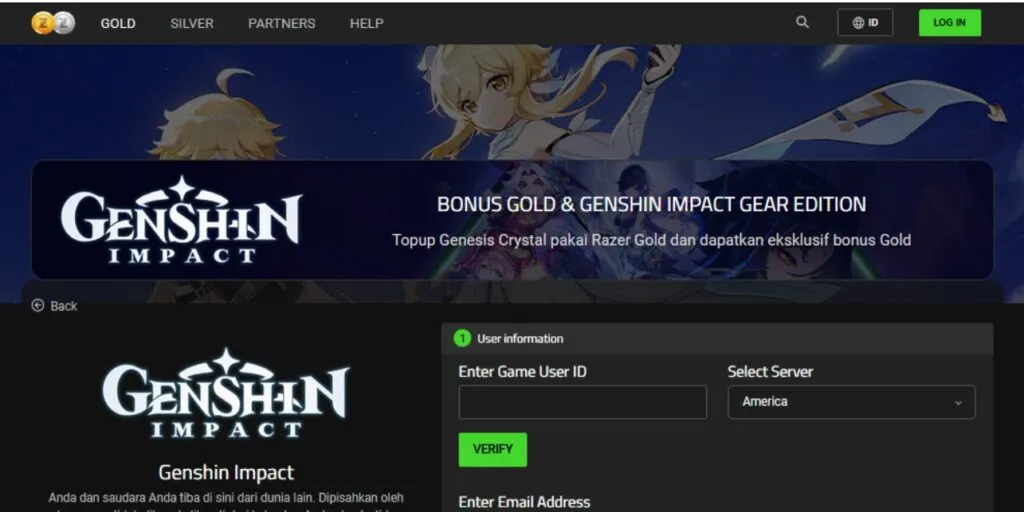Click the 'Topup Genesis Crystal' banner description

(x=651, y=240)
